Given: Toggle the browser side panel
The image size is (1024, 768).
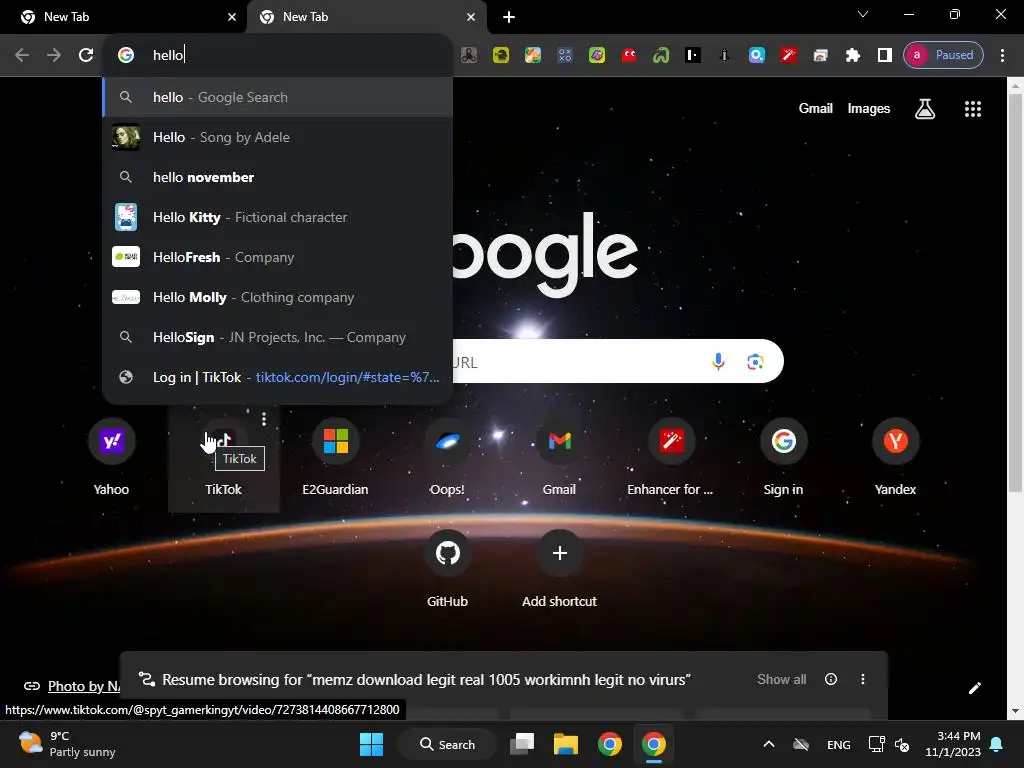Looking at the screenshot, I should point(885,55).
